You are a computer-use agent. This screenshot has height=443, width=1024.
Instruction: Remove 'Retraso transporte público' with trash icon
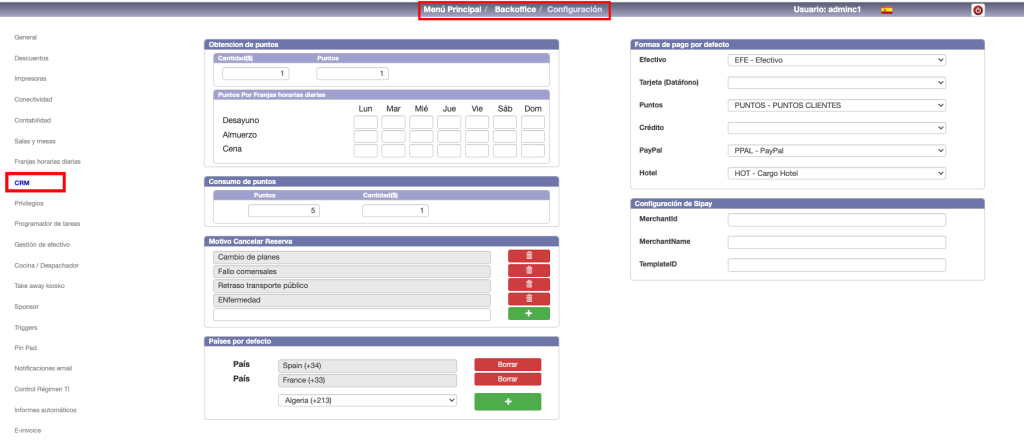pyautogui.click(x=528, y=285)
